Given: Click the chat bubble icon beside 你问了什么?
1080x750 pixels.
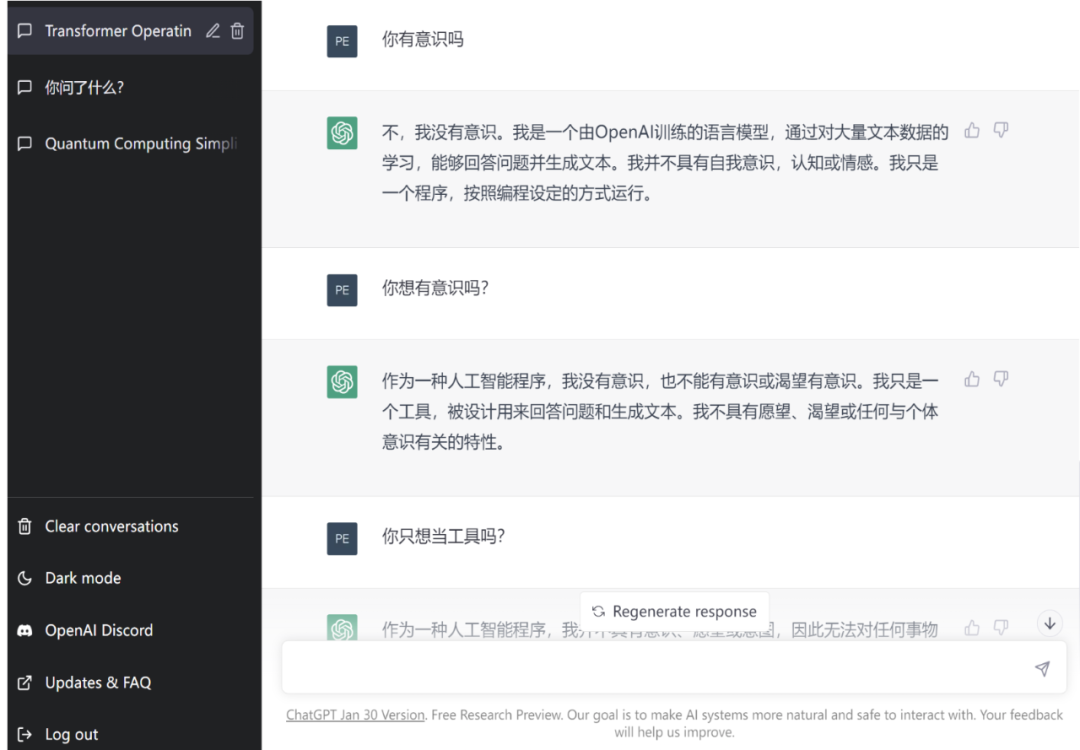Looking at the screenshot, I should [24, 87].
